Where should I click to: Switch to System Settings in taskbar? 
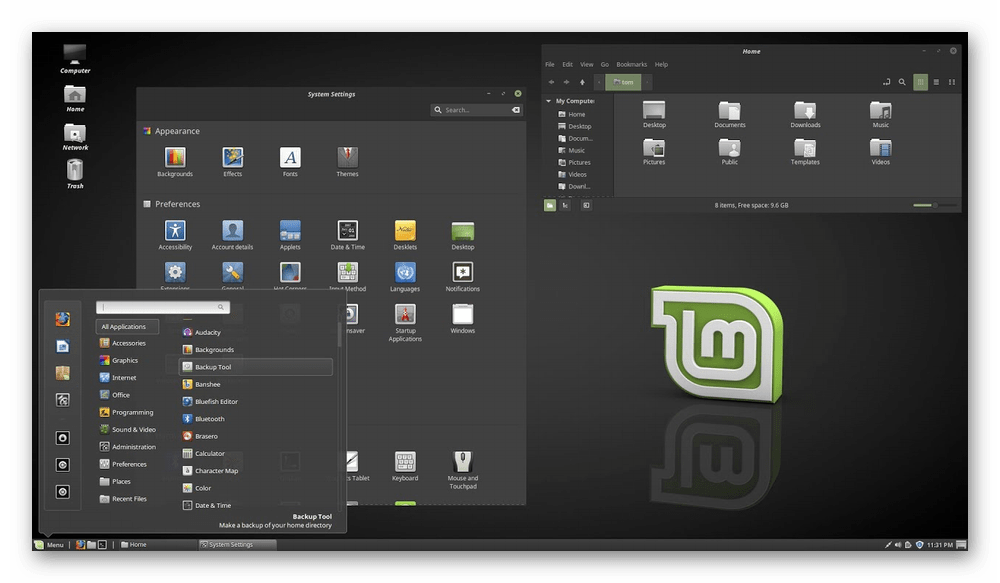tap(237, 545)
